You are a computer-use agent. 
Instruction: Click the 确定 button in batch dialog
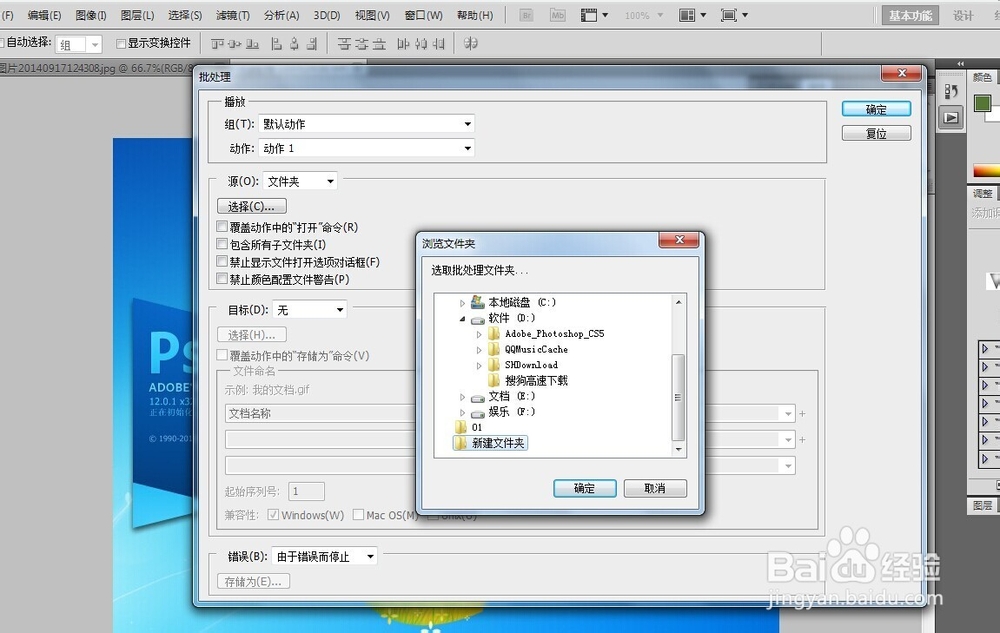point(876,109)
